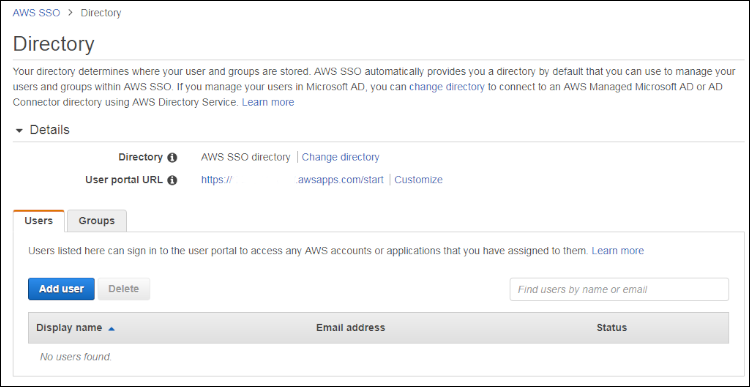Click Customize next to portal URL
This screenshot has width=750, height=387.
418,180
